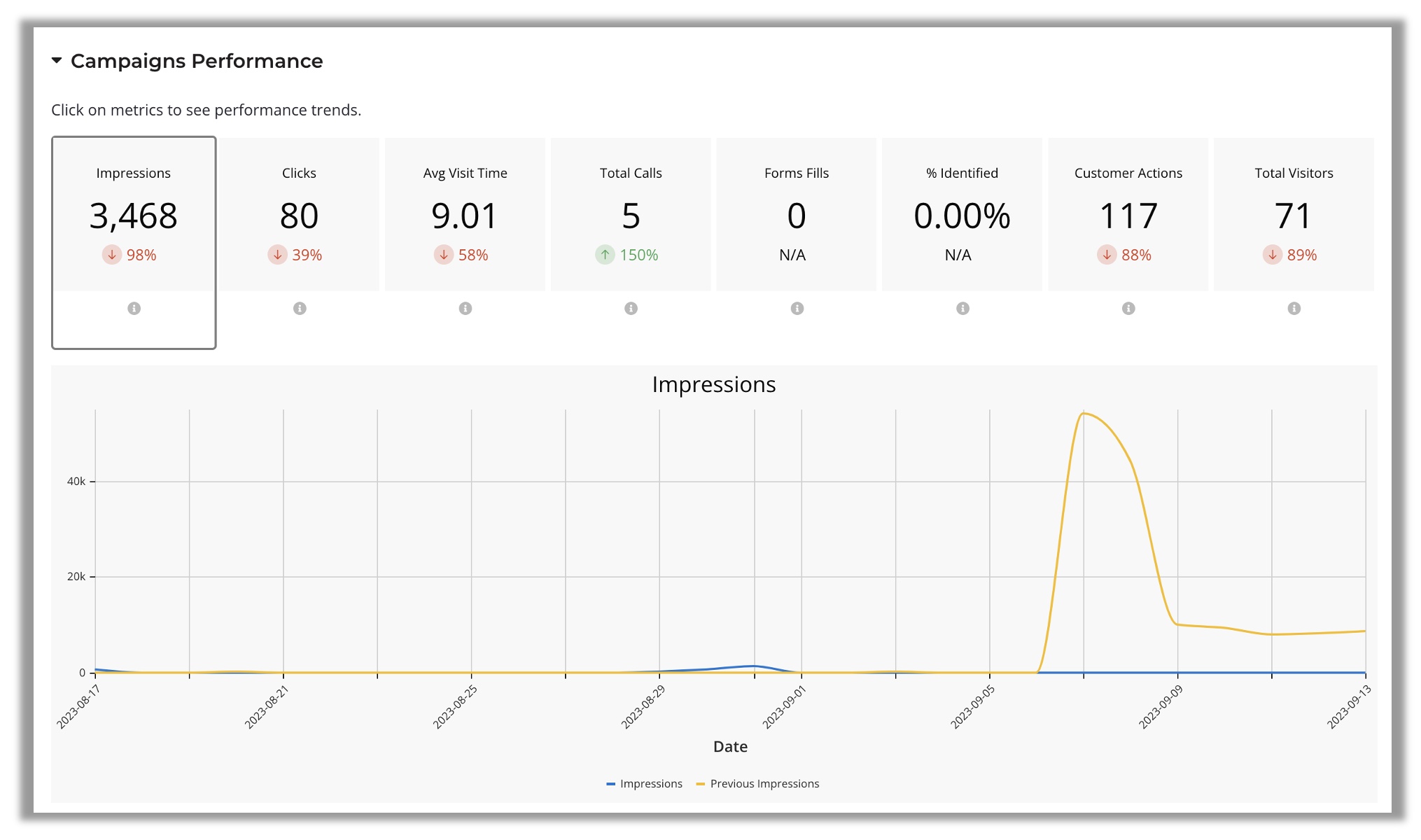
Task: Toggle the Impressions series in the chart legend
Action: pos(645,783)
